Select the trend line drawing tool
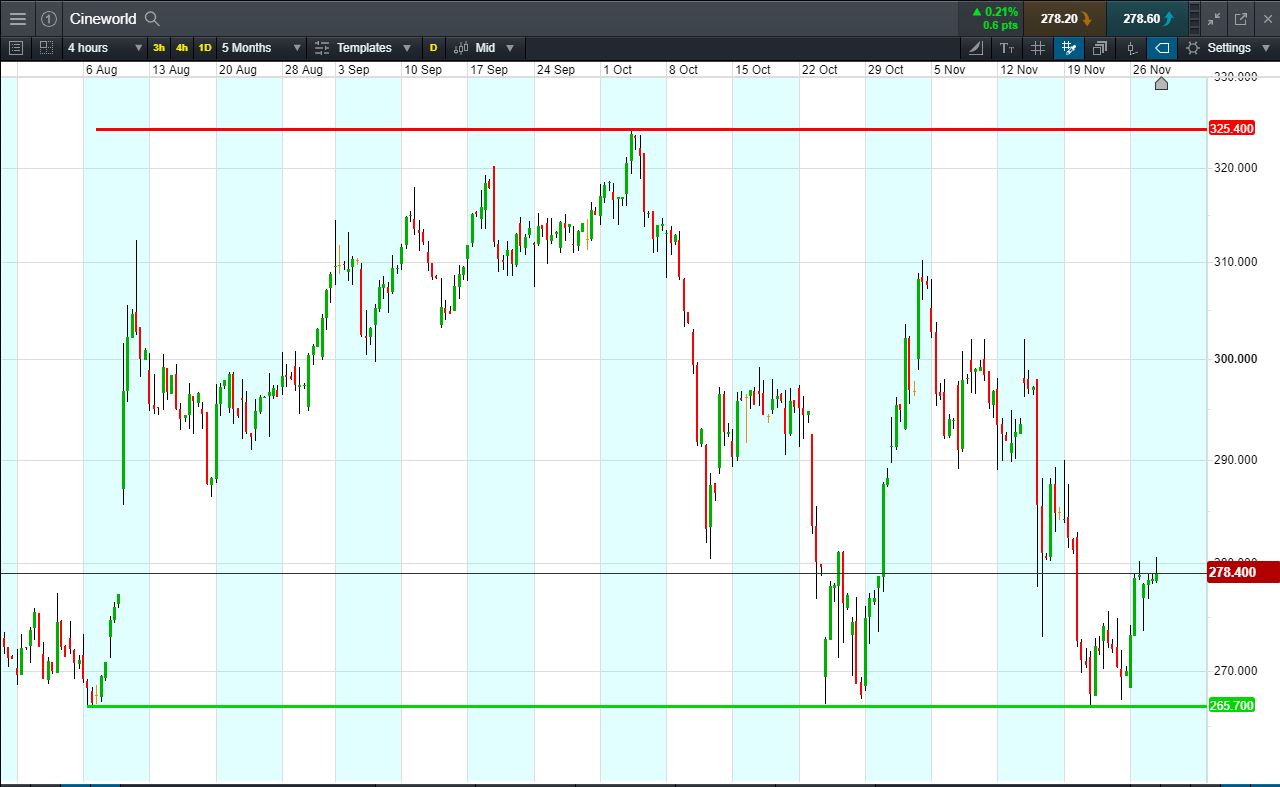Screen dimensions: 1280x787 [977, 47]
